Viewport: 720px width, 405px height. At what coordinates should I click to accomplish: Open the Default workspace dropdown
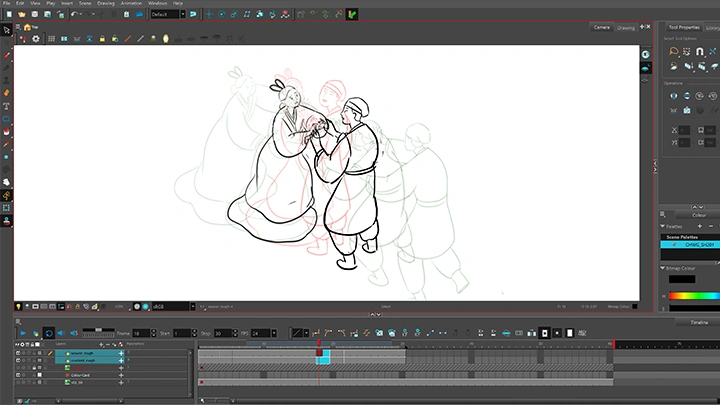coord(166,15)
